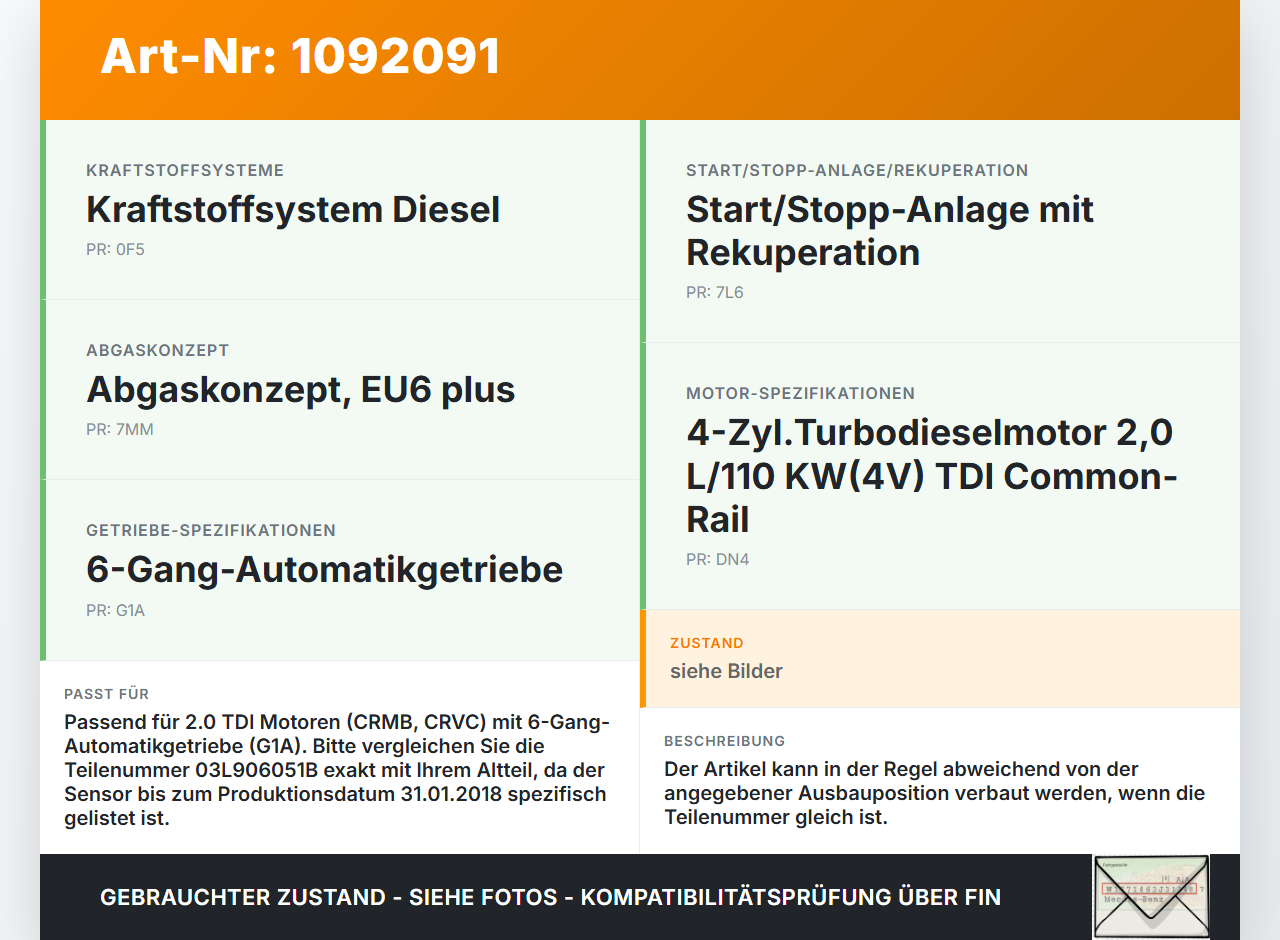
Task: Click the envelope thumbnail in the footer
Action: tap(1151, 897)
